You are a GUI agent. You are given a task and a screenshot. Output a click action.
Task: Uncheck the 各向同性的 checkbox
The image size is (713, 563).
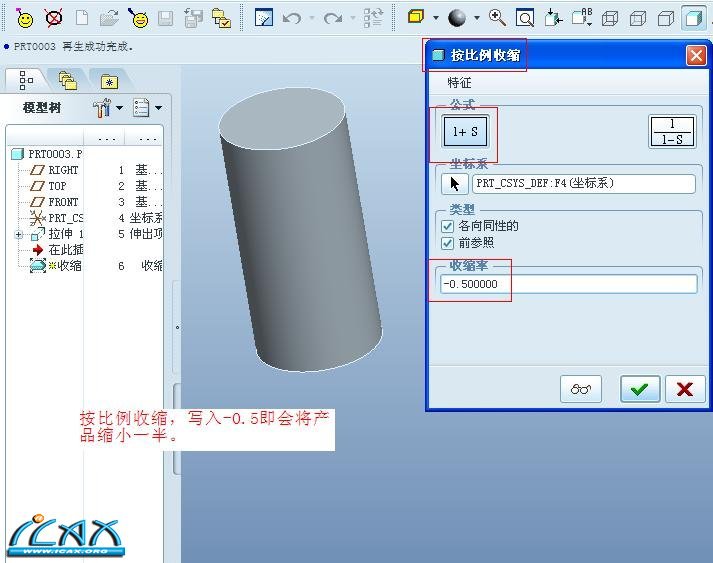tap(448, 226)
